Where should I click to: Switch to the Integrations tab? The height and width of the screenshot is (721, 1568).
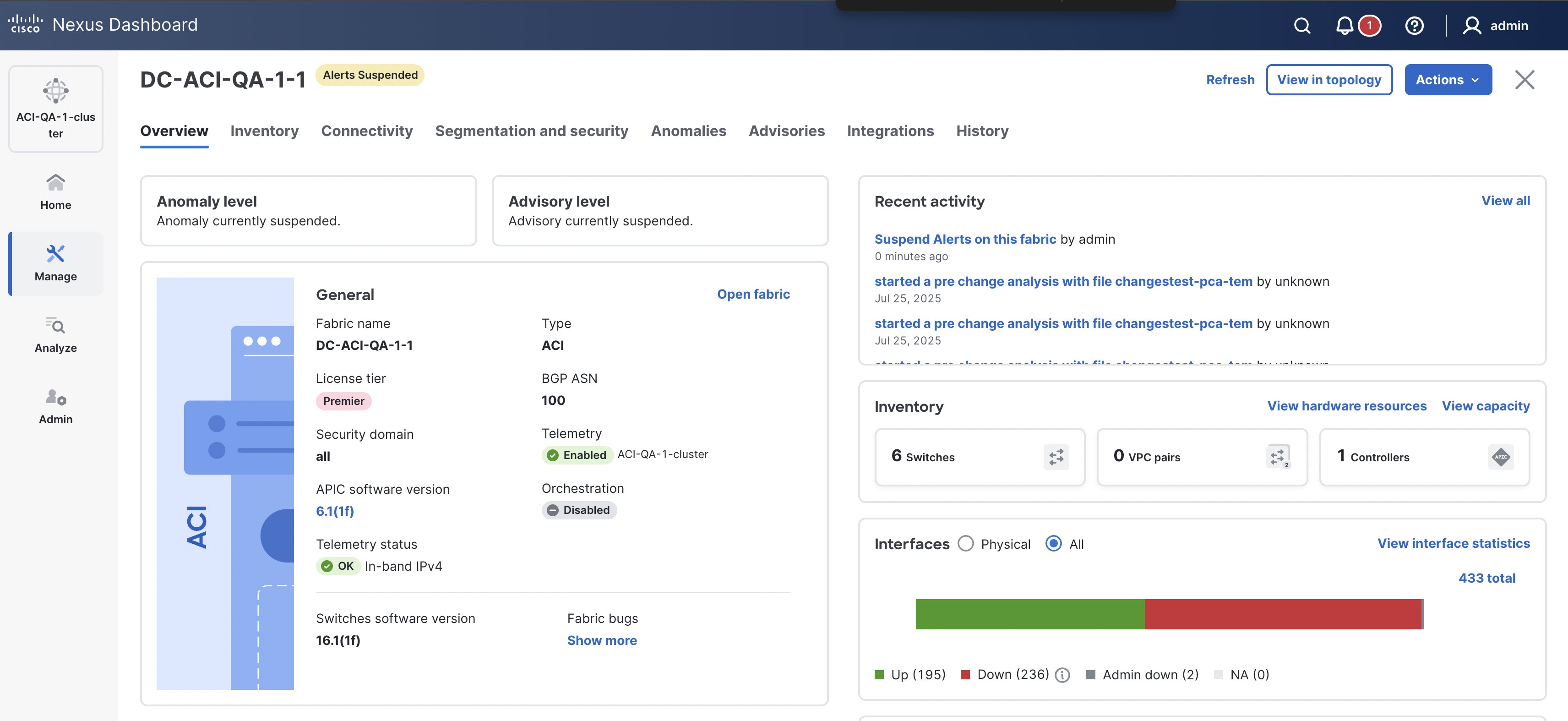point(890,131)
